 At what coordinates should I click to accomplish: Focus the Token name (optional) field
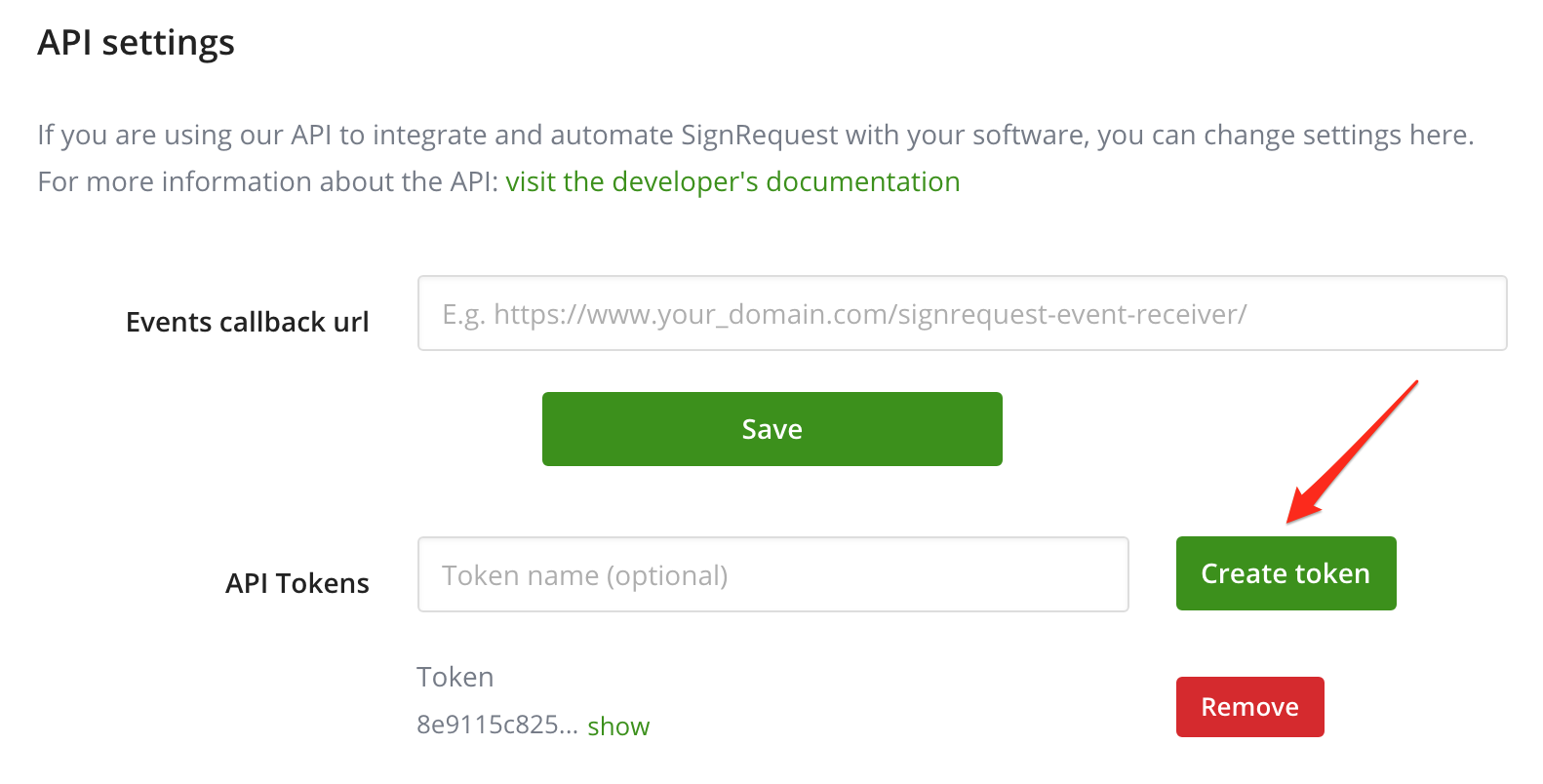[772, 574]
